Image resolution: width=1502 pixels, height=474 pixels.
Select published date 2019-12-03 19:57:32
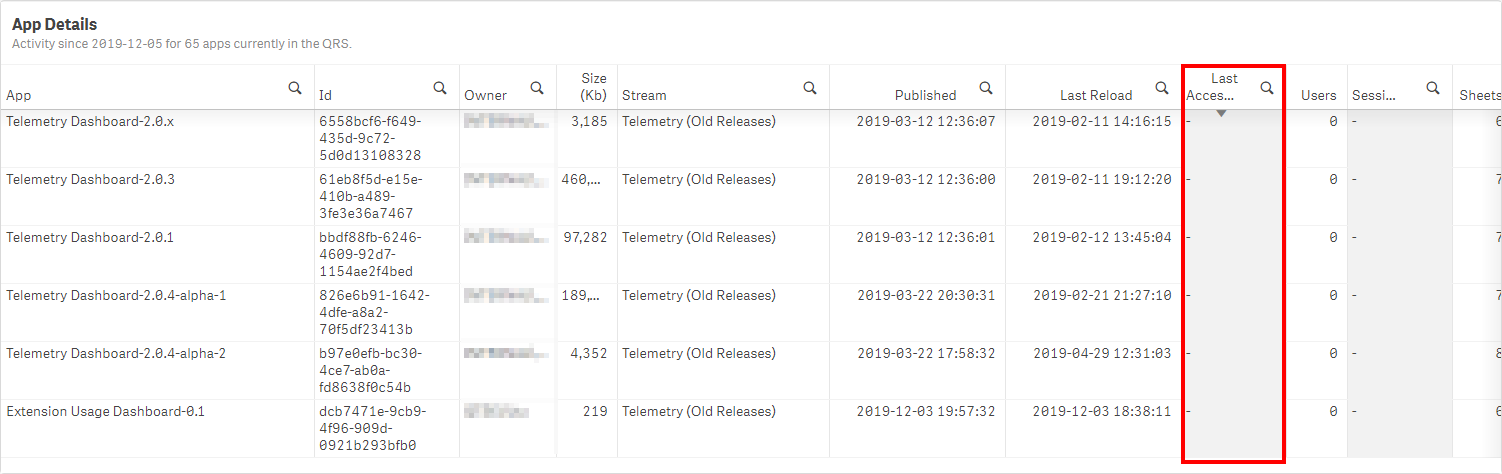[926, 411]
